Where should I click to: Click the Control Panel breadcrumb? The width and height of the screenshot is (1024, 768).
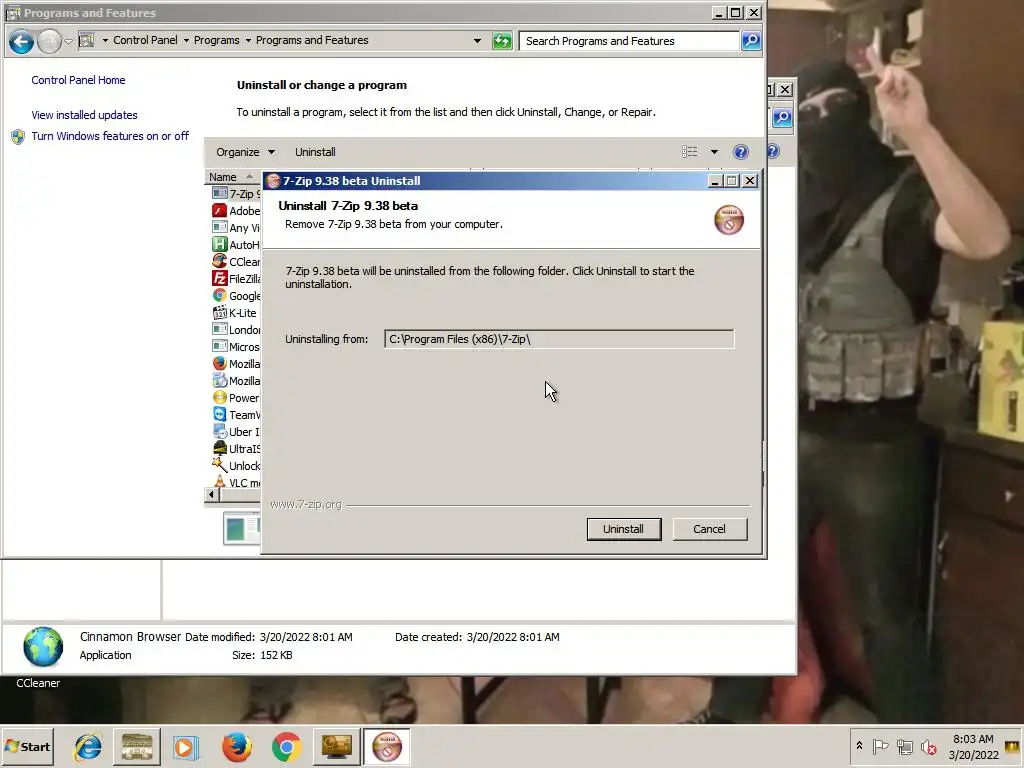(x=145, y=40)
